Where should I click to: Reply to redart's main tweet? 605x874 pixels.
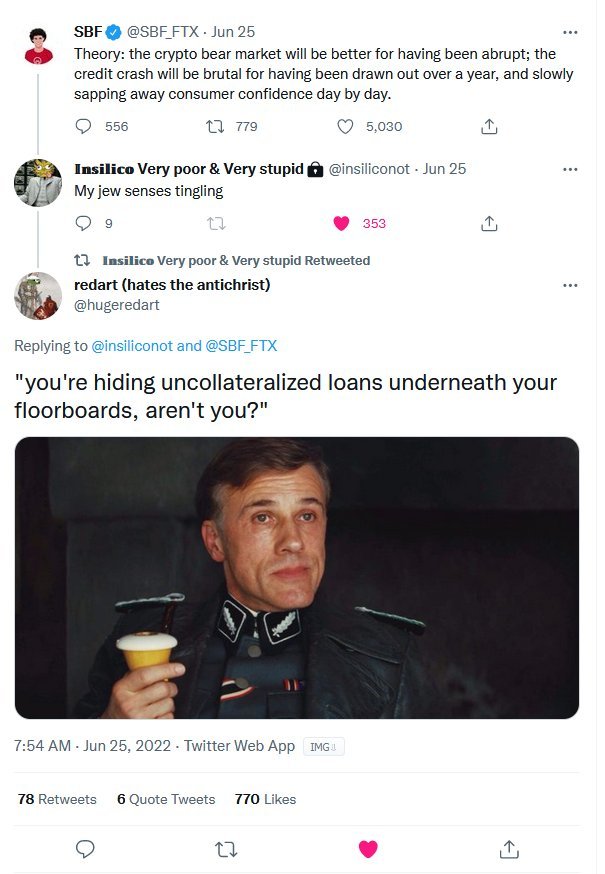click(x=86, y=849)
